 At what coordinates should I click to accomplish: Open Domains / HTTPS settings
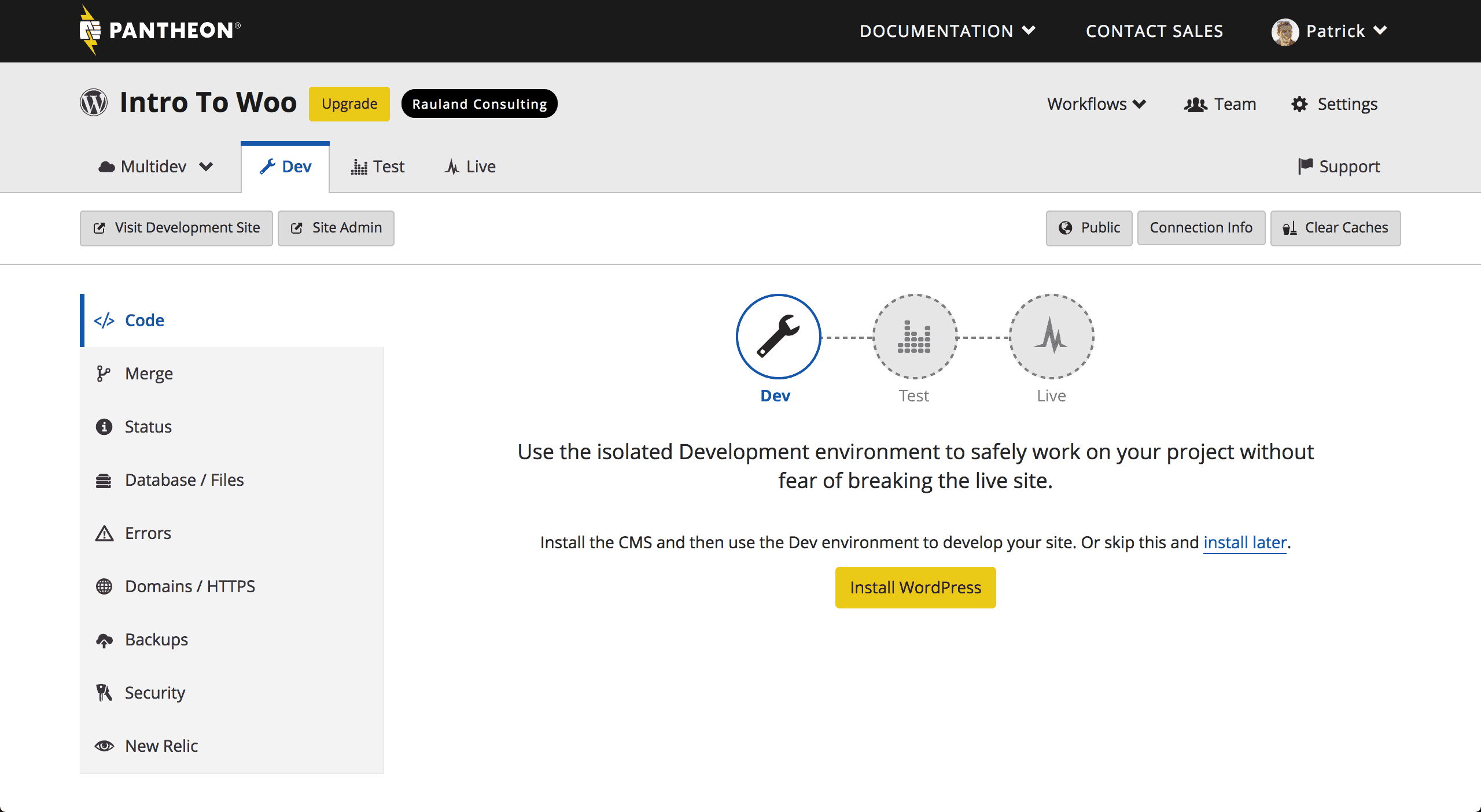point(190,586)
